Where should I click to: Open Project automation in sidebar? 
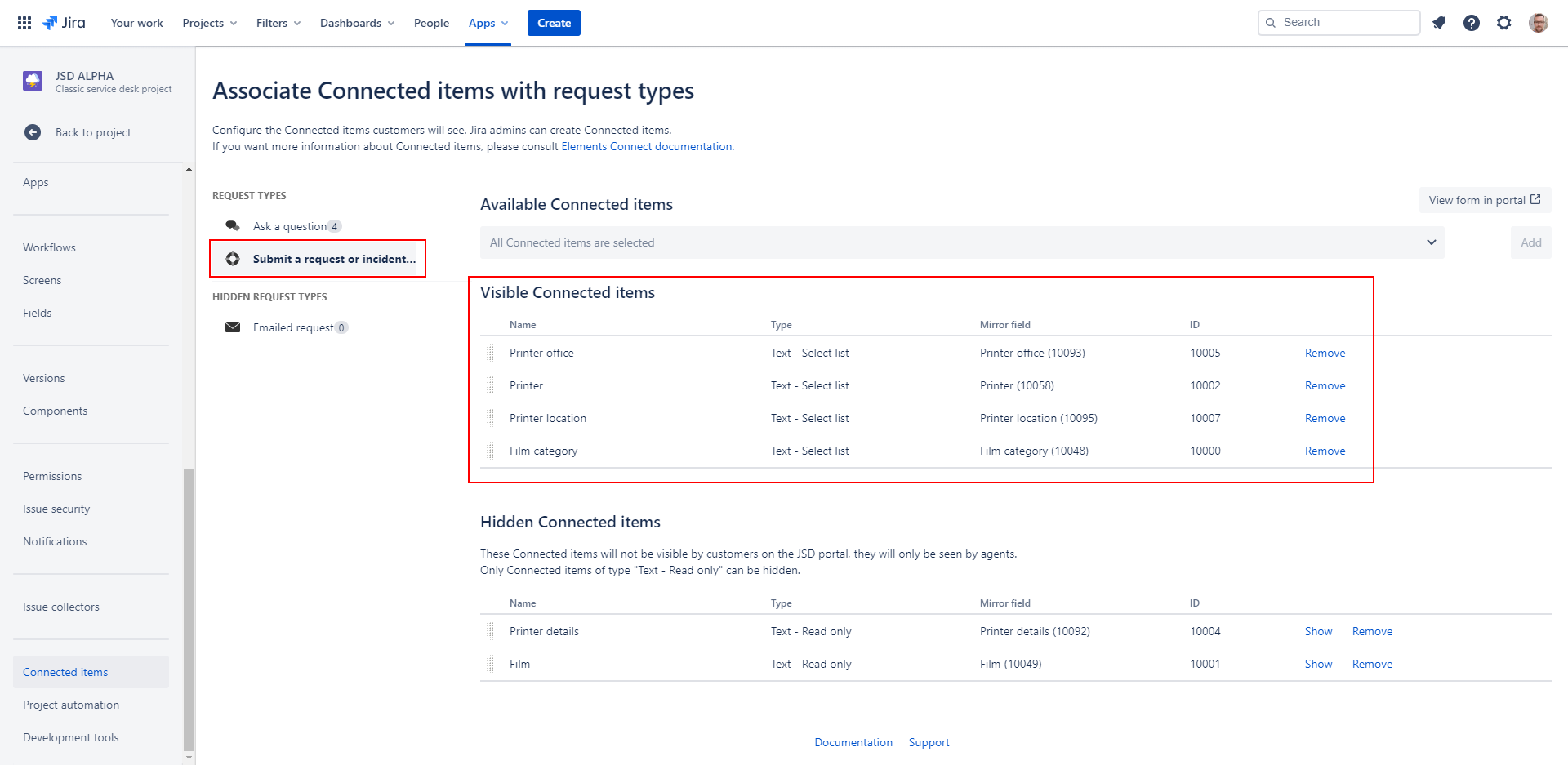71,705
